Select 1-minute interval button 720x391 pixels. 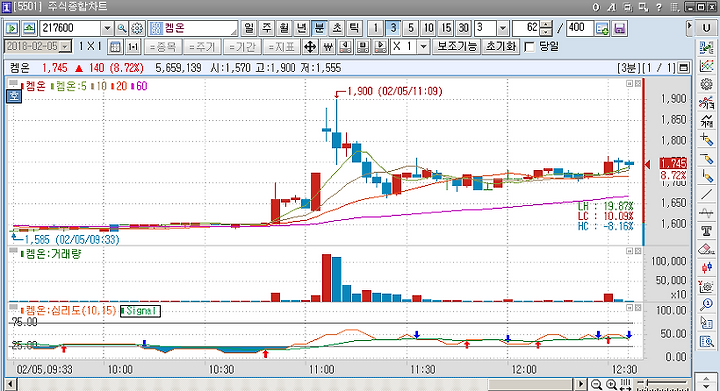pos(376,28)
